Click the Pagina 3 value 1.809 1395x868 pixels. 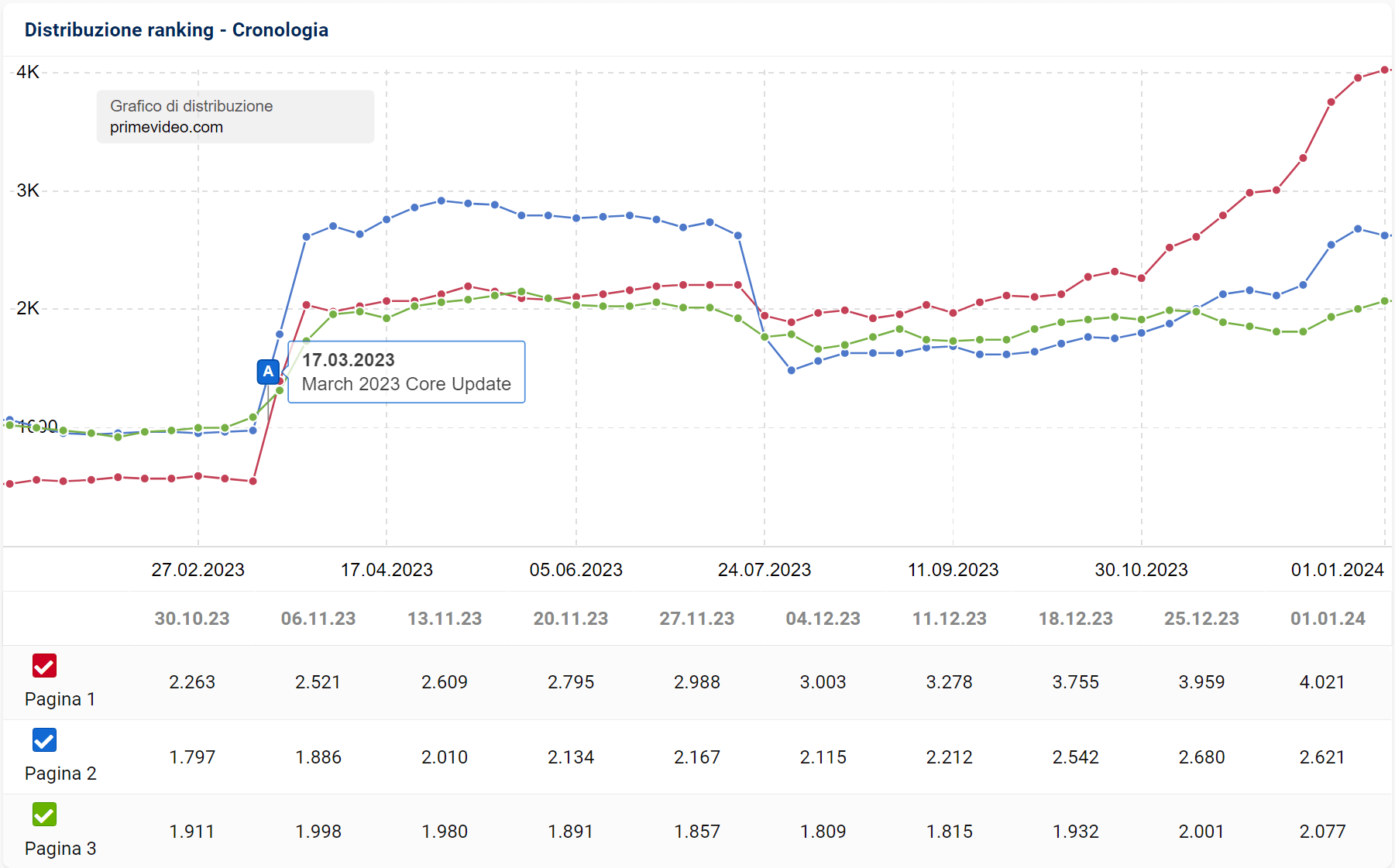point(823,832)
